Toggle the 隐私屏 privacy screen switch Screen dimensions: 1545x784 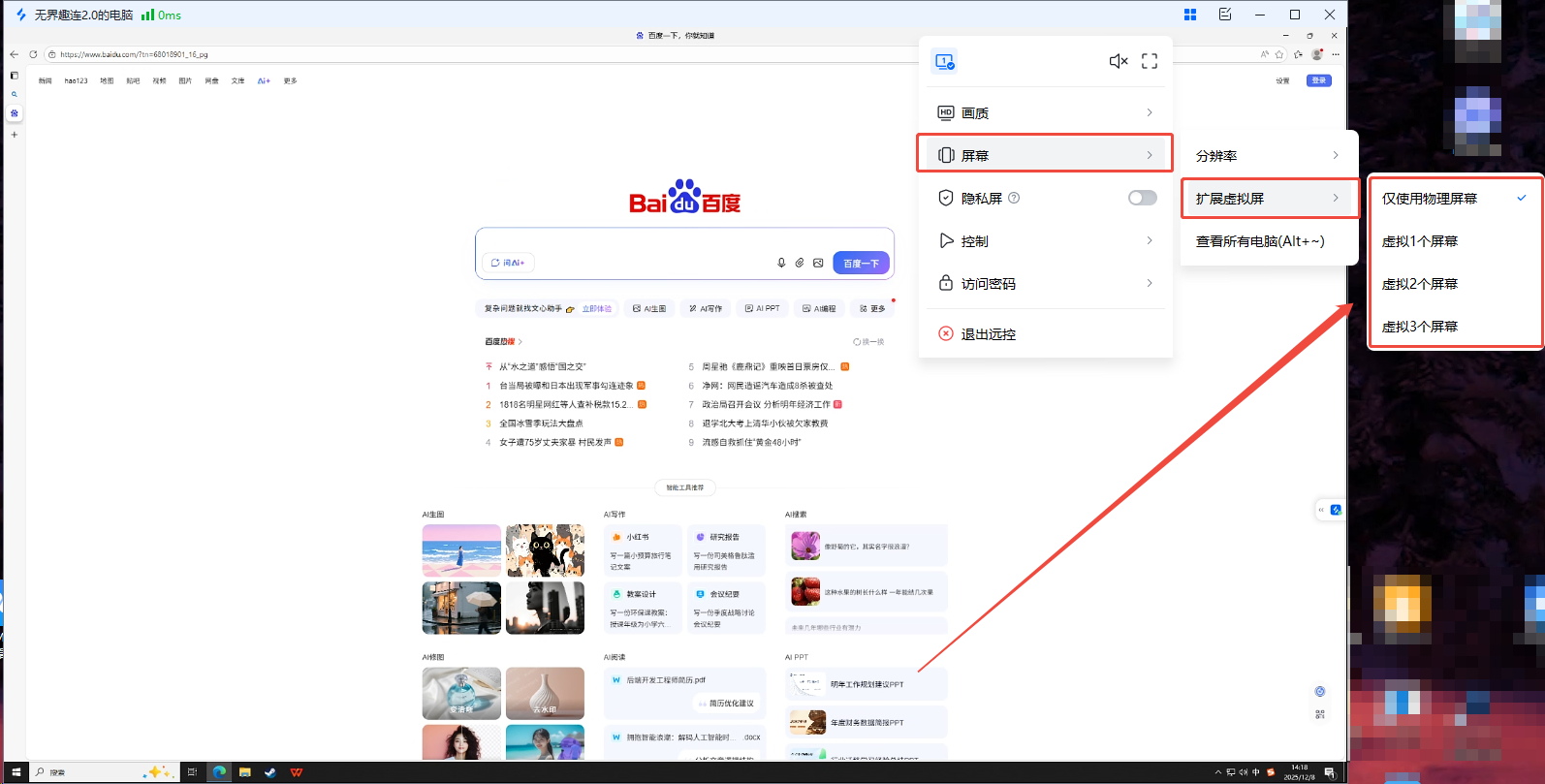pos(1143,198)
